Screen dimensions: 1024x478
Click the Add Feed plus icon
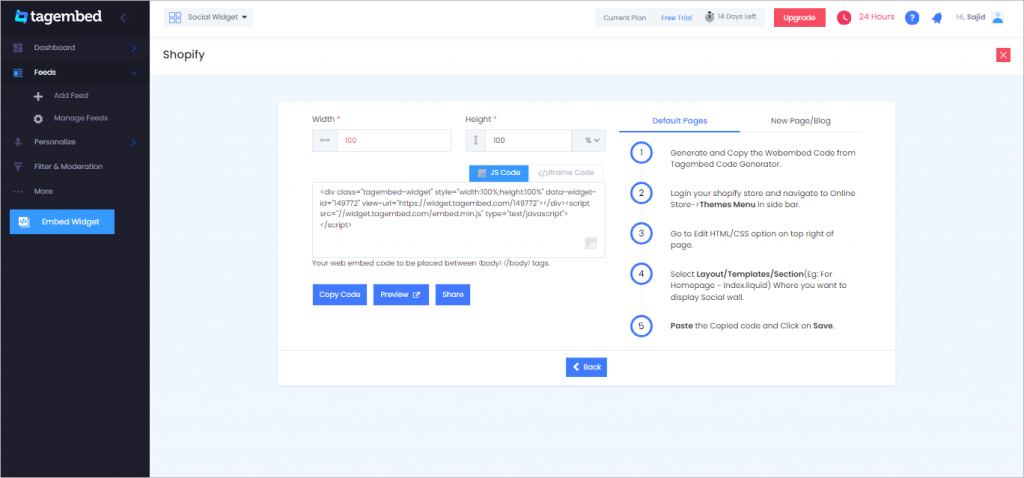click(39, 96)
